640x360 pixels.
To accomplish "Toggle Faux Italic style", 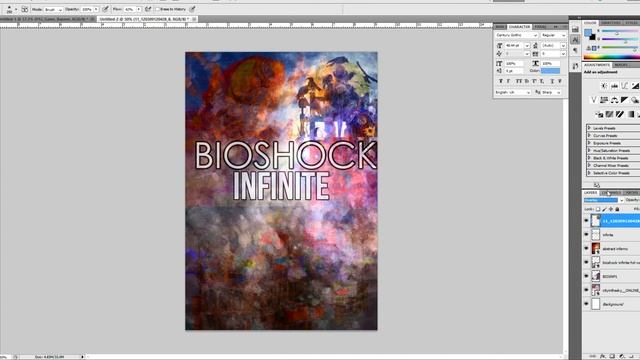I will [x=509, y=81].
